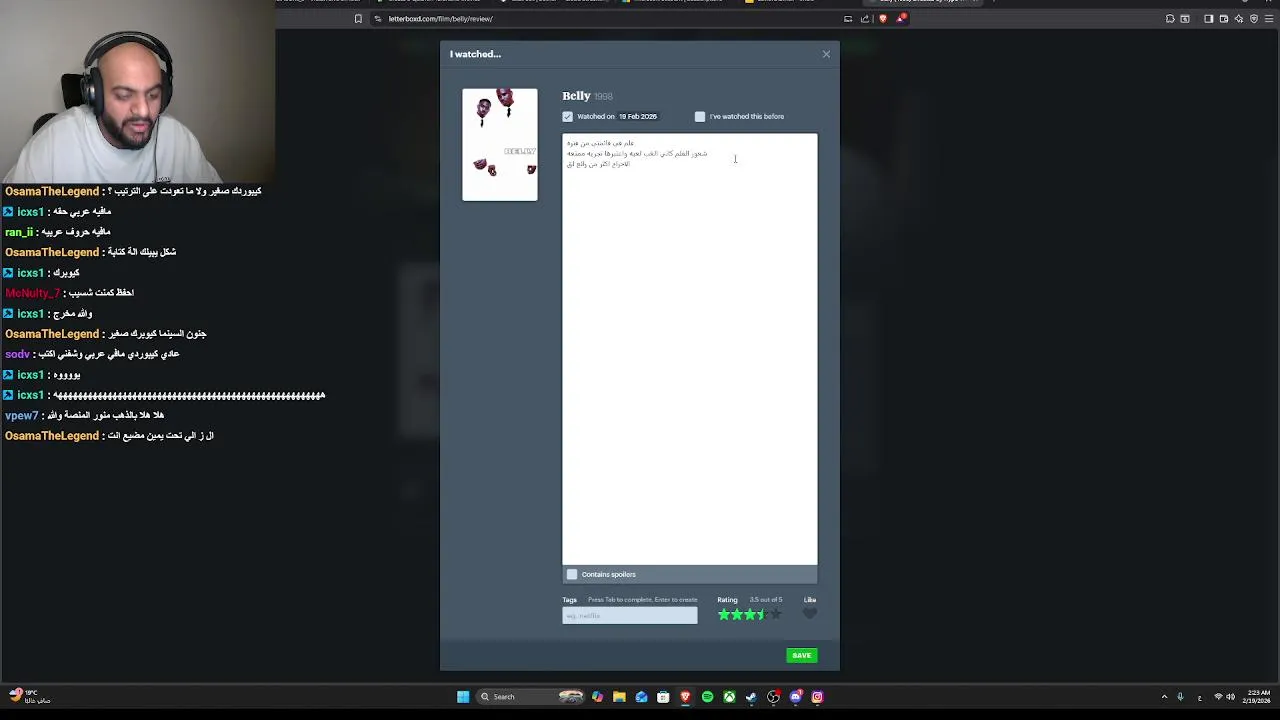Screen dimensions: 1280x720
Task: Click ran_ii username in chat
Action: coord(19,232)
